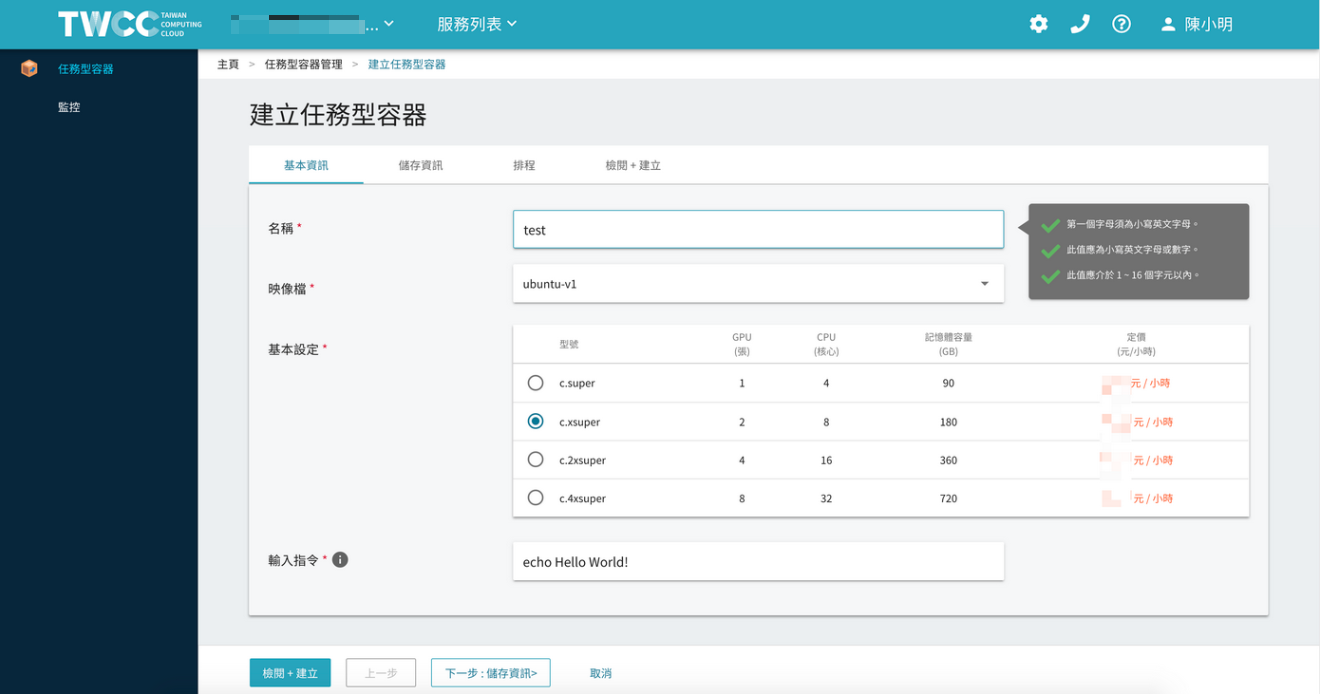The height and width of the screenshot is (694, 1320).
Task: Click the tooltip rule 此值應介於 1 ~ 16 個字元以內
Action: (x=1133, y=275)
